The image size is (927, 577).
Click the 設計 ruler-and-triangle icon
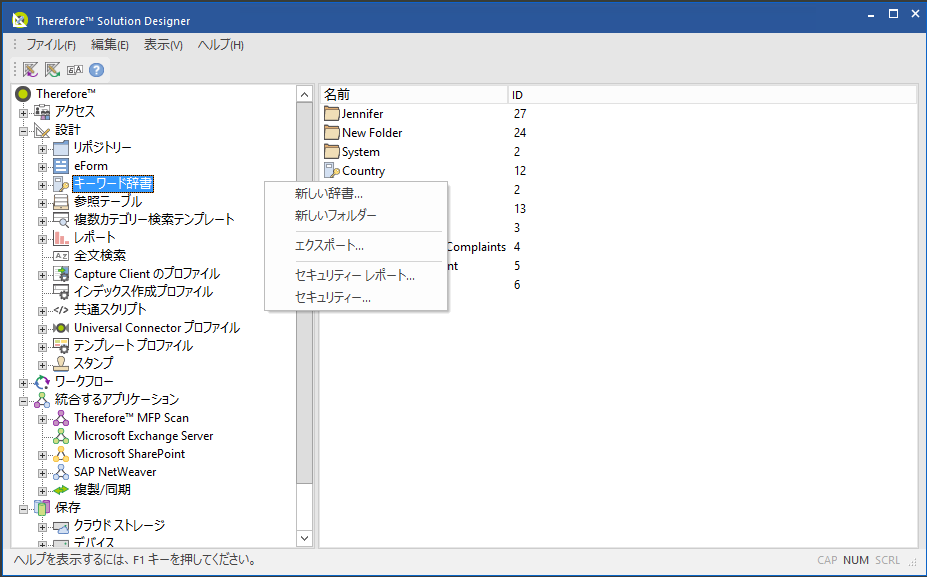[x=42, y=129]
